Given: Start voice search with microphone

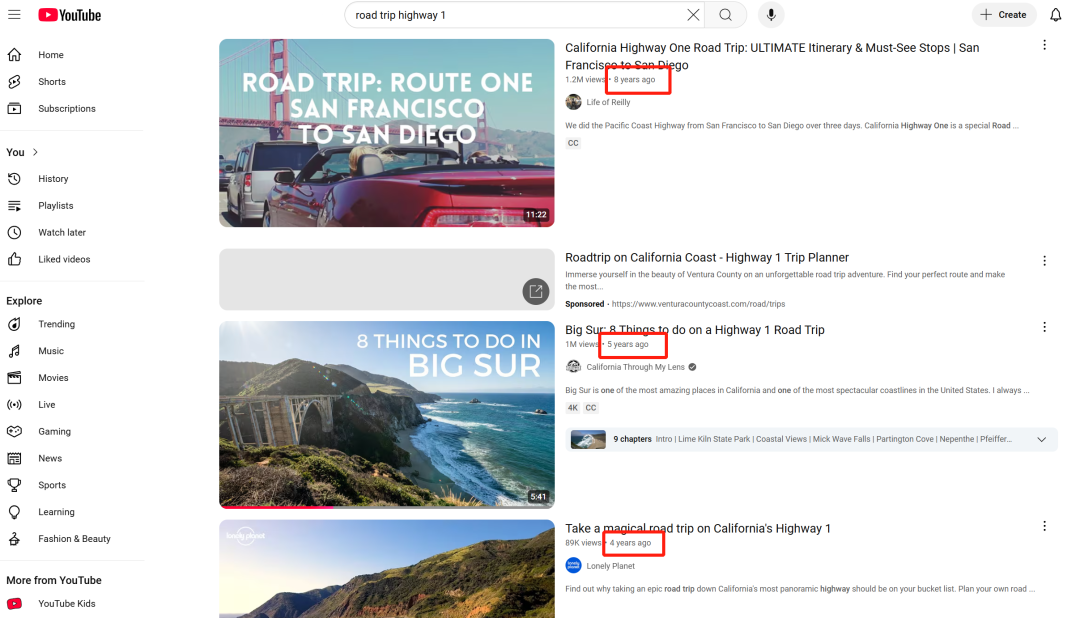Looking at the screenshot, I should 770,15.
